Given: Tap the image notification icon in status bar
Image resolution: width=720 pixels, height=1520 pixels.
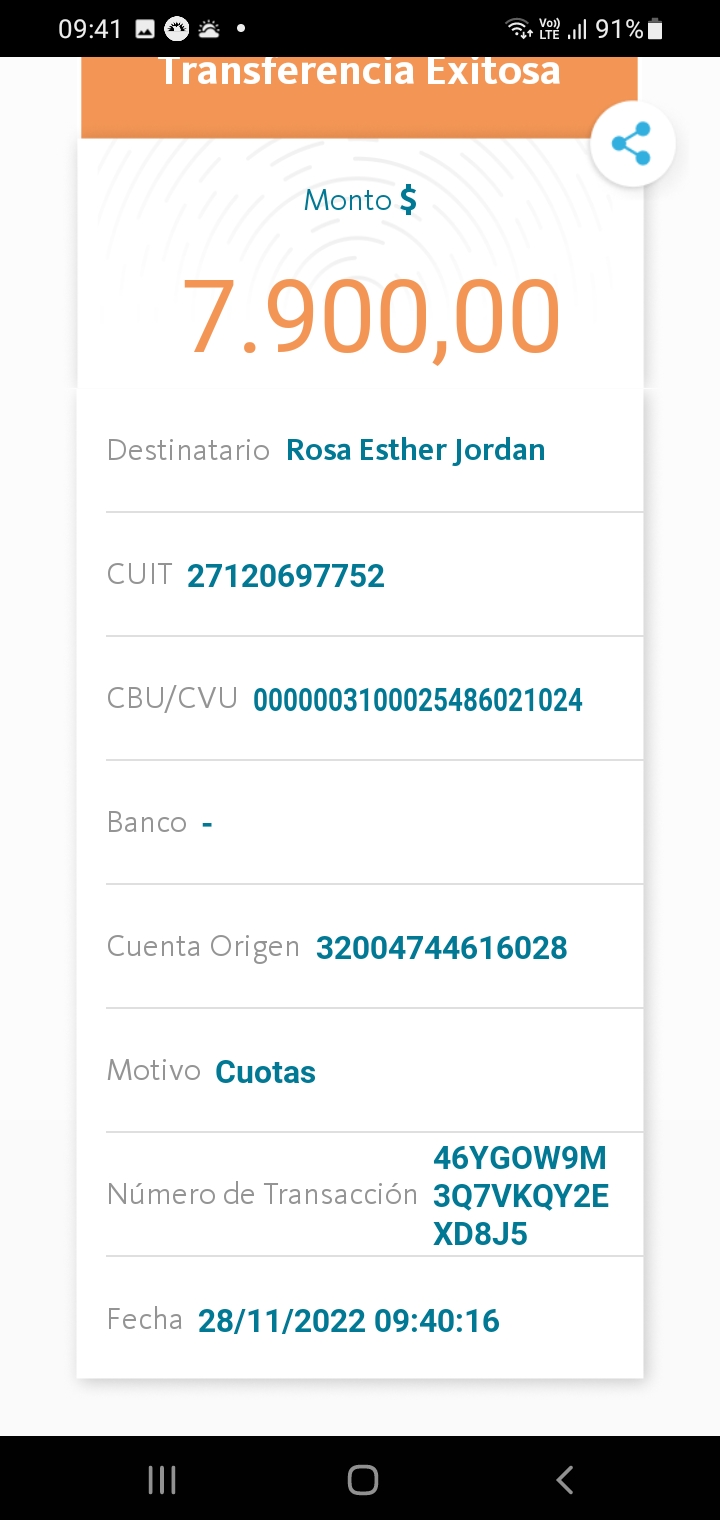Looking at the screenshot, I should pyautogui.click(x=145, y=29).
